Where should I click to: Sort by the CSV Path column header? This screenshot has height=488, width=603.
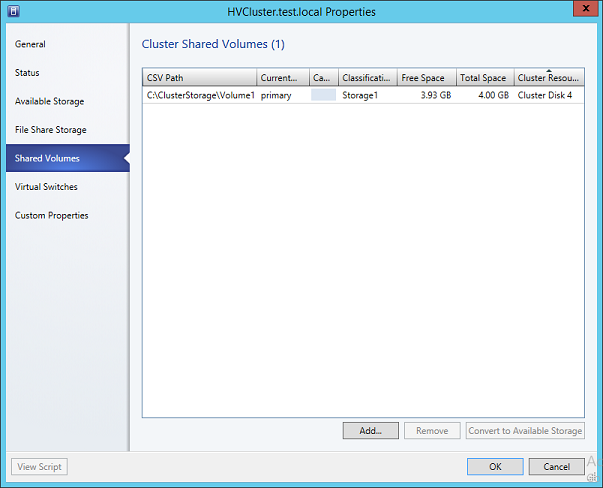[x=199, y=78]
